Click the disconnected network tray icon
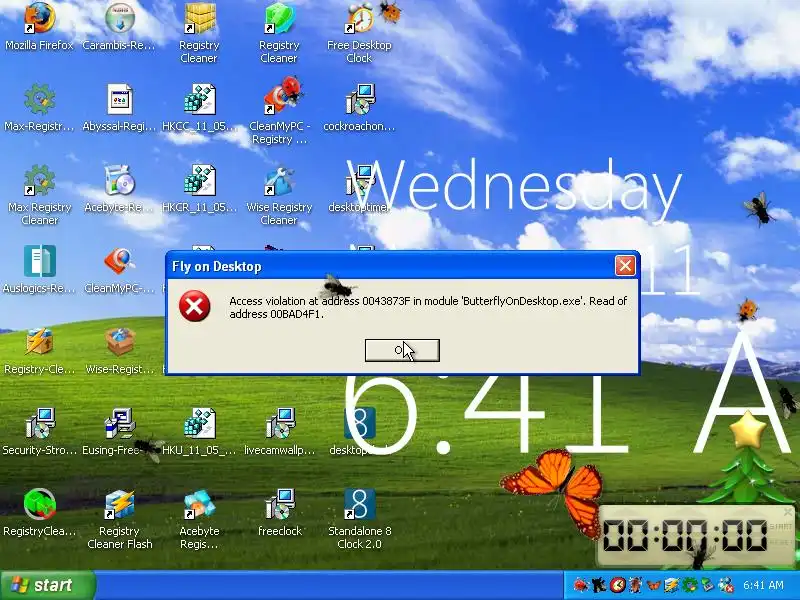The height and width of the screenshot is (600, 800). (726, 585)
